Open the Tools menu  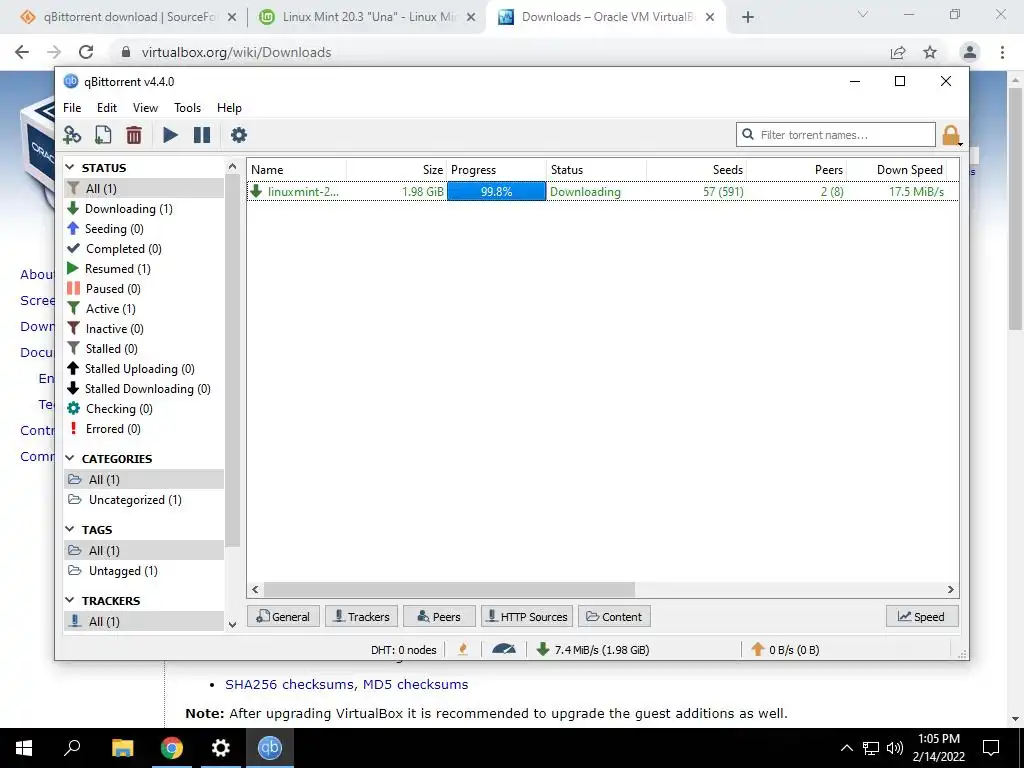coord(187,108)
